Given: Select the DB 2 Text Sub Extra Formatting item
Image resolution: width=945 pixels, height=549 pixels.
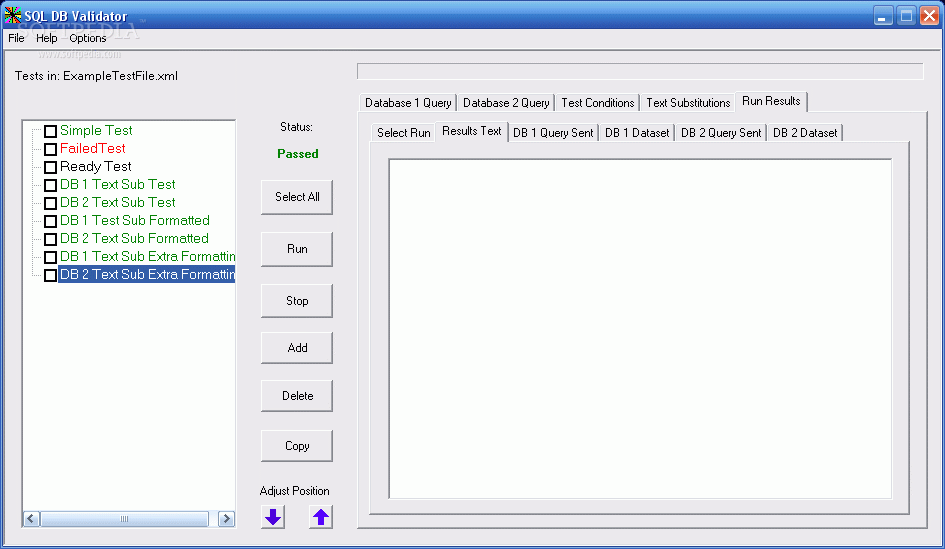Looking at the screenshot, I should pos(146,274).
